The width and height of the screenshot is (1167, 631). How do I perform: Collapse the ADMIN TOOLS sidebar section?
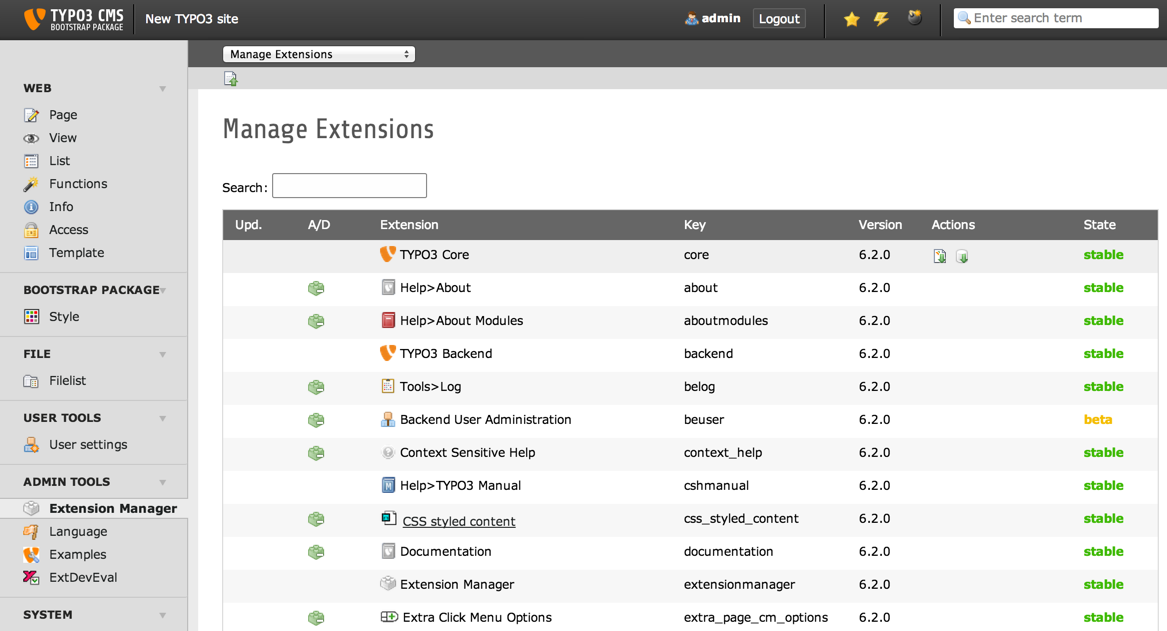(x=163, y=481)
